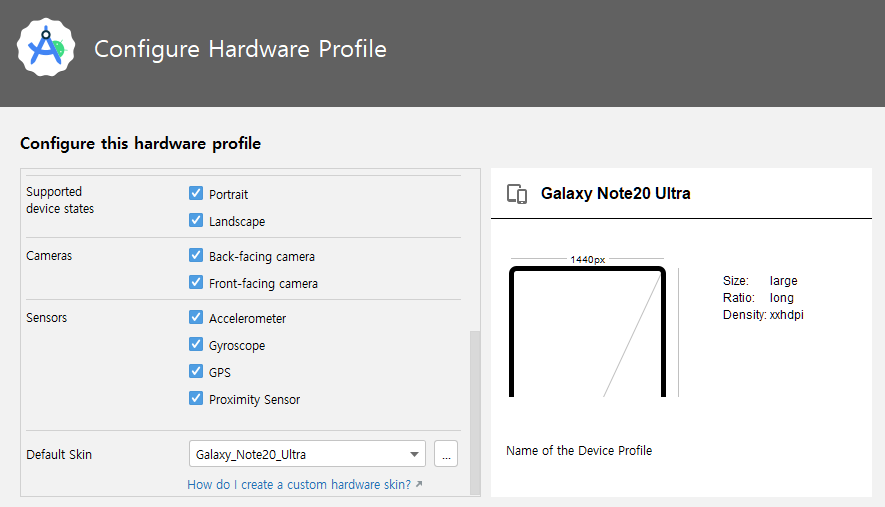Disable the Front-facing camera checkbox
This screenshot has height=507, width=885.
pyautogui.click(x=196, y=282)
